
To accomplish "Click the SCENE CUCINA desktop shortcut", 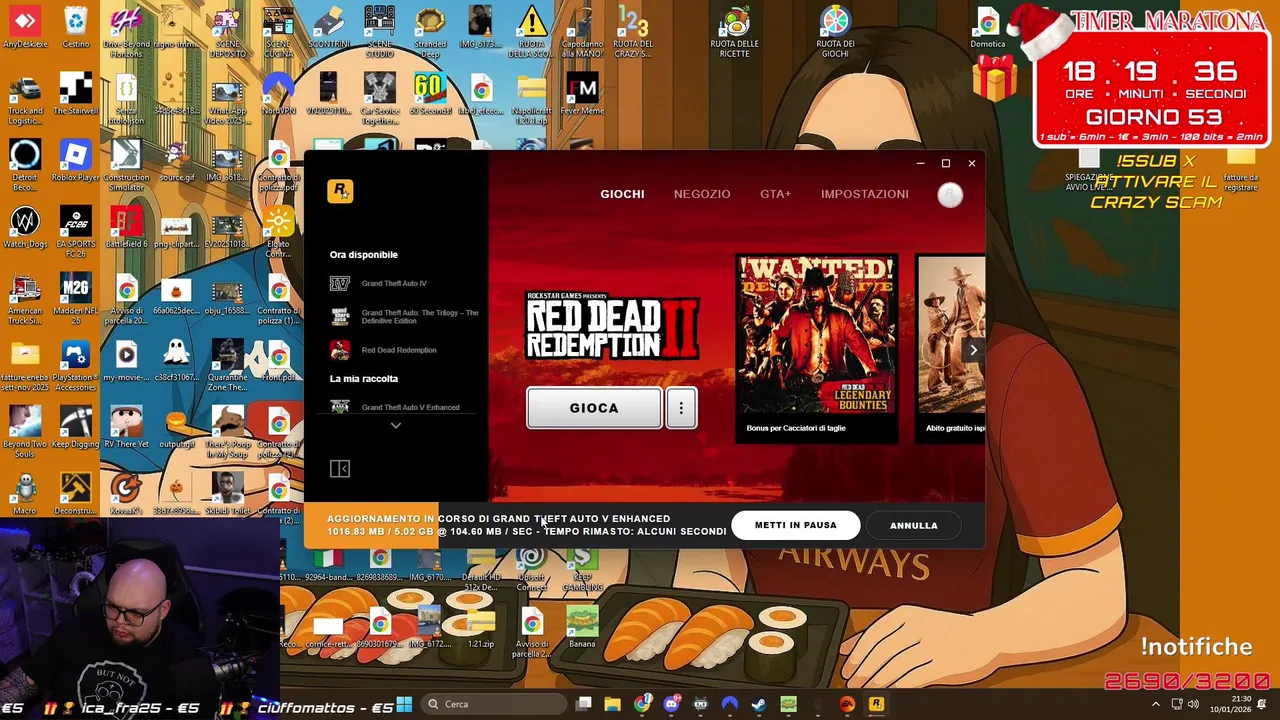I will [x=278, y=31].
